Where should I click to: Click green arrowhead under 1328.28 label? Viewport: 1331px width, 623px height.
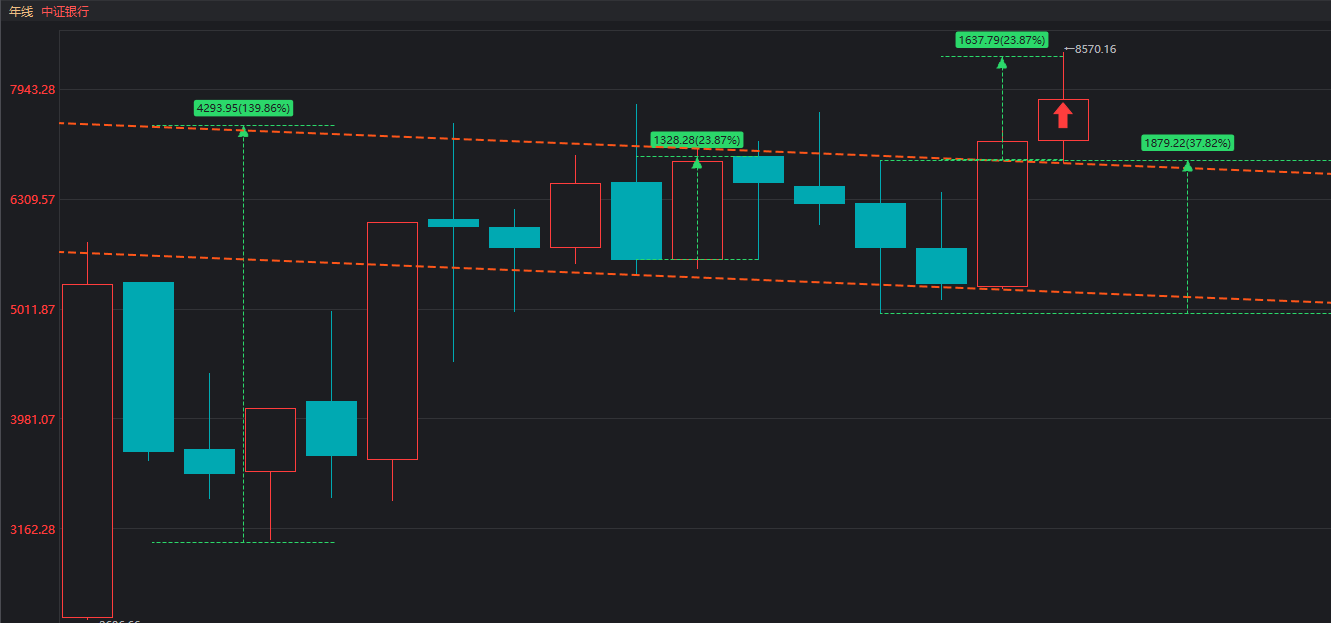pyautogui.click(x=697, y=163)
